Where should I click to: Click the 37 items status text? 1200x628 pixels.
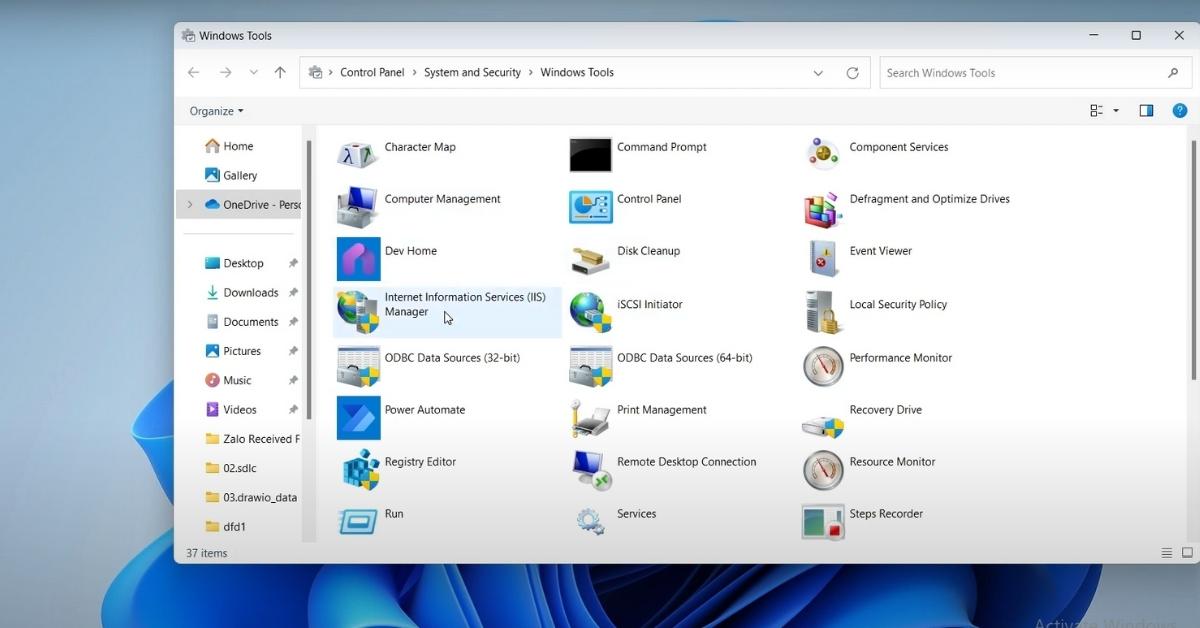207,553
